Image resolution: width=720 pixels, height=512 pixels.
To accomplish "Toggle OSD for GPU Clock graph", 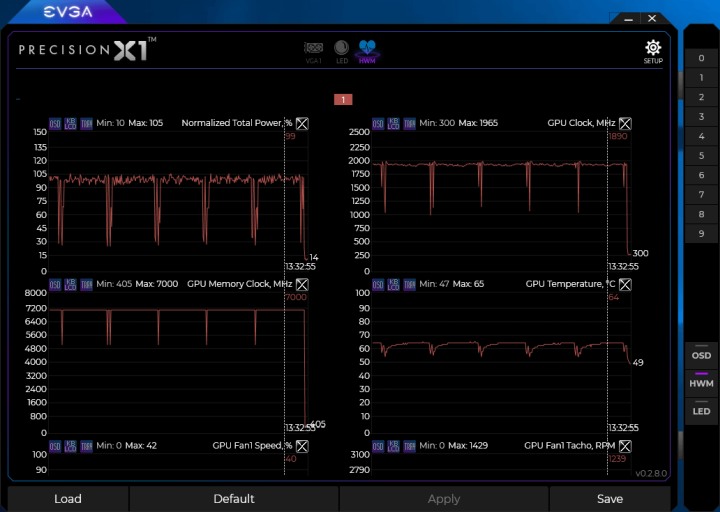I will tap(377, 124).
